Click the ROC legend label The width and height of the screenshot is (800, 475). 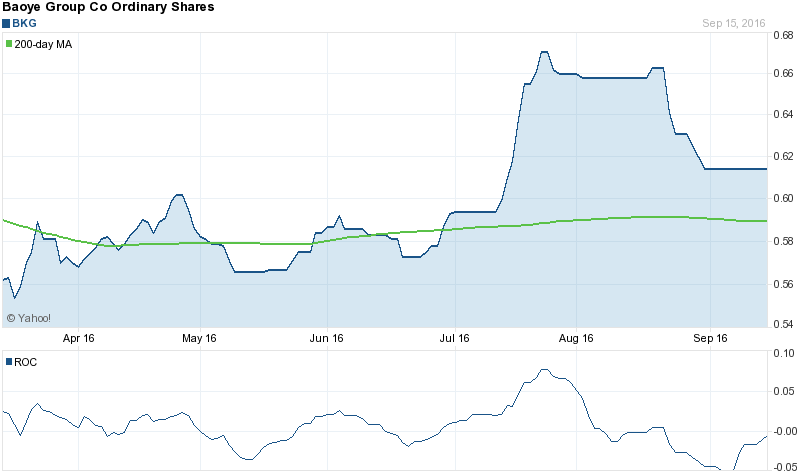pos(26,362)
